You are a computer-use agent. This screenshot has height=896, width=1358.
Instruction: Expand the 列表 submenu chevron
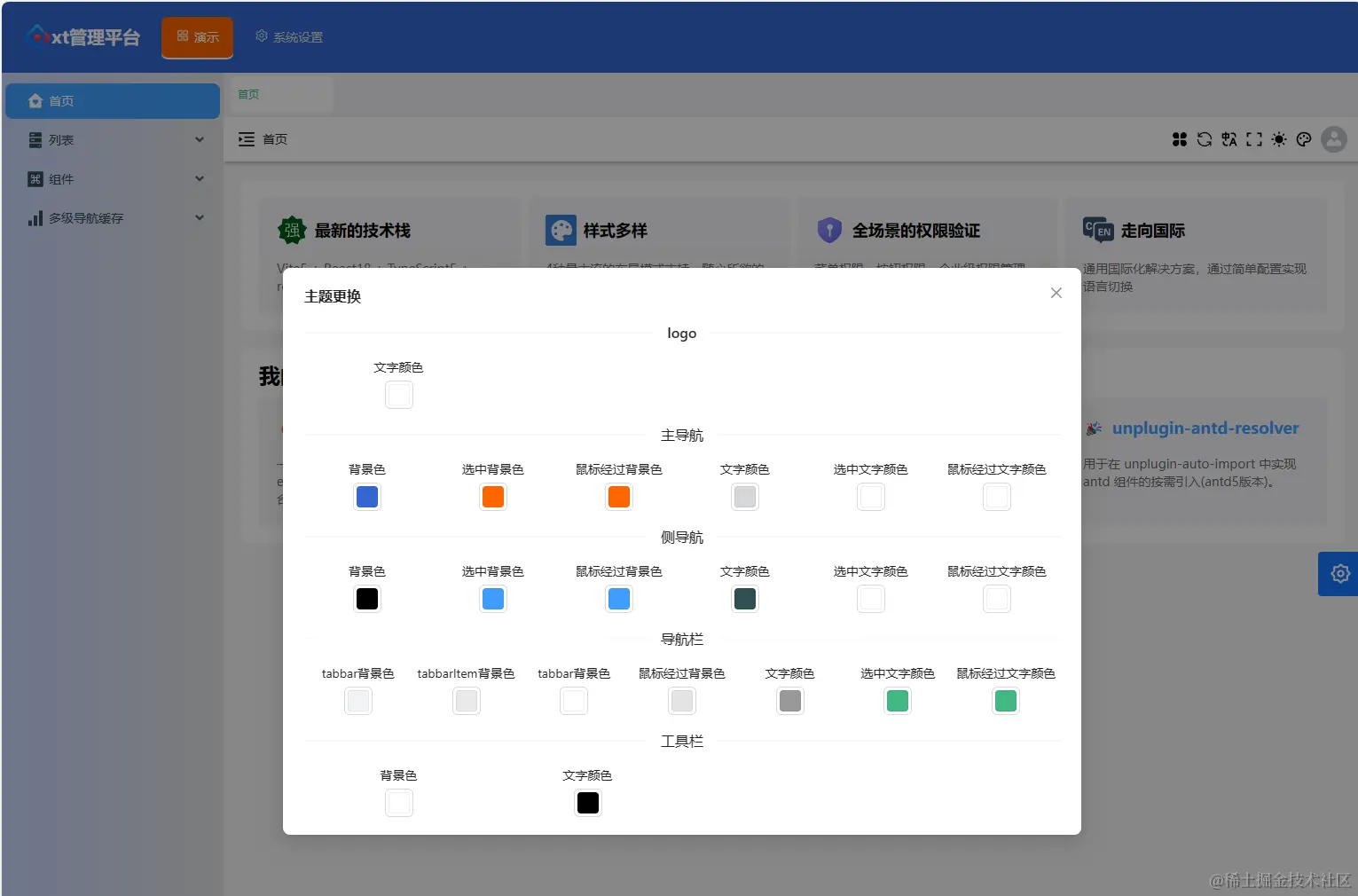[x=200, y=139]
